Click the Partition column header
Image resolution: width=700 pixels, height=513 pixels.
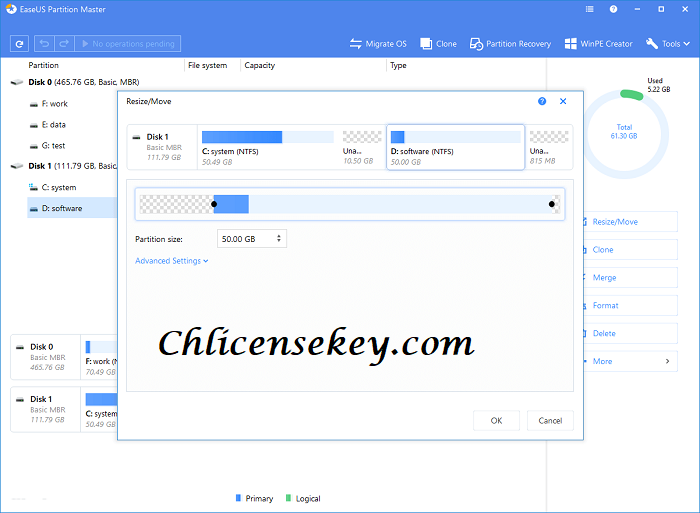43,65
